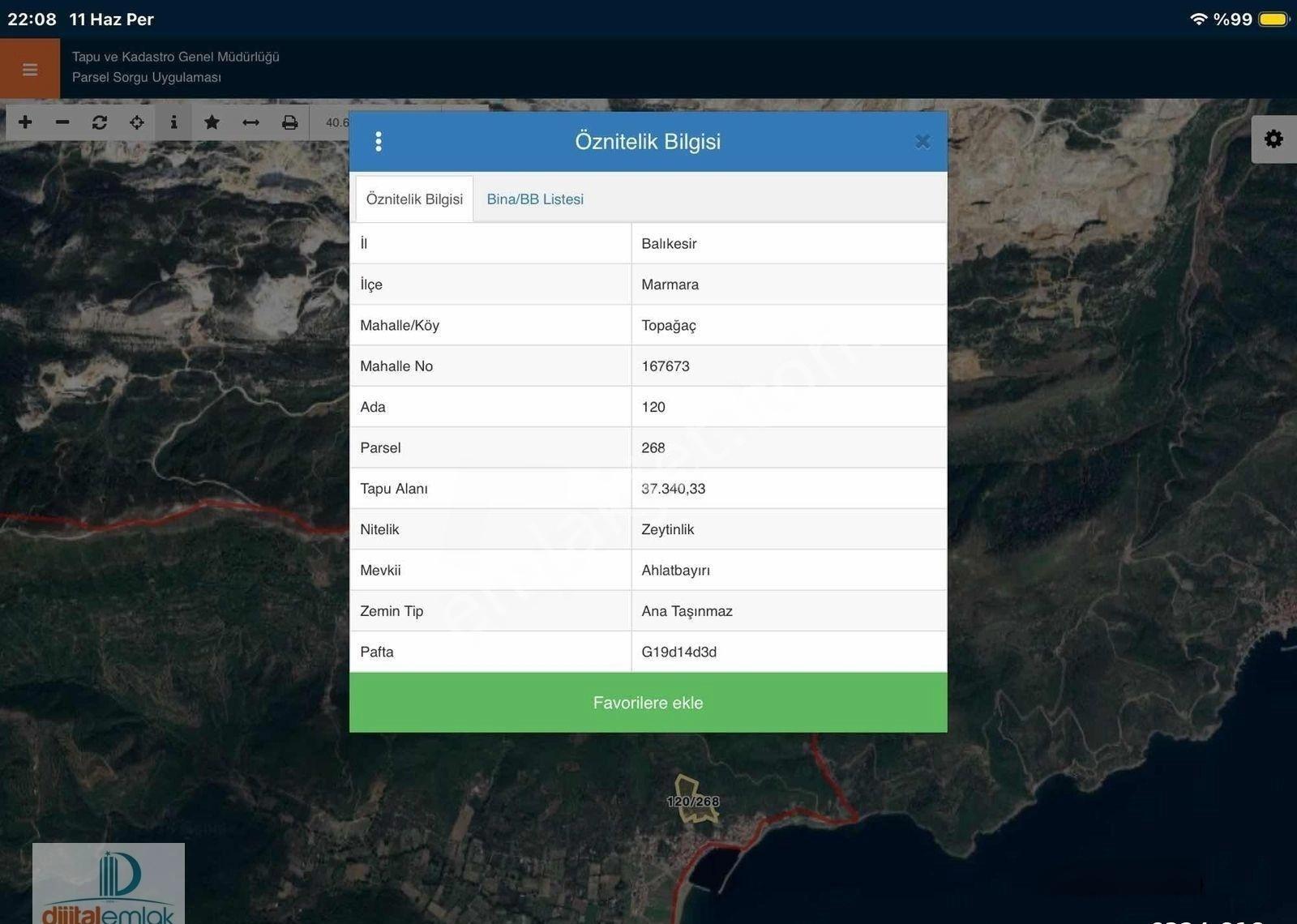This screenshot has width=1297, height=924.
Task: Click the dijitalemlak logo thumbnail
Action: (x=109, y=883)
